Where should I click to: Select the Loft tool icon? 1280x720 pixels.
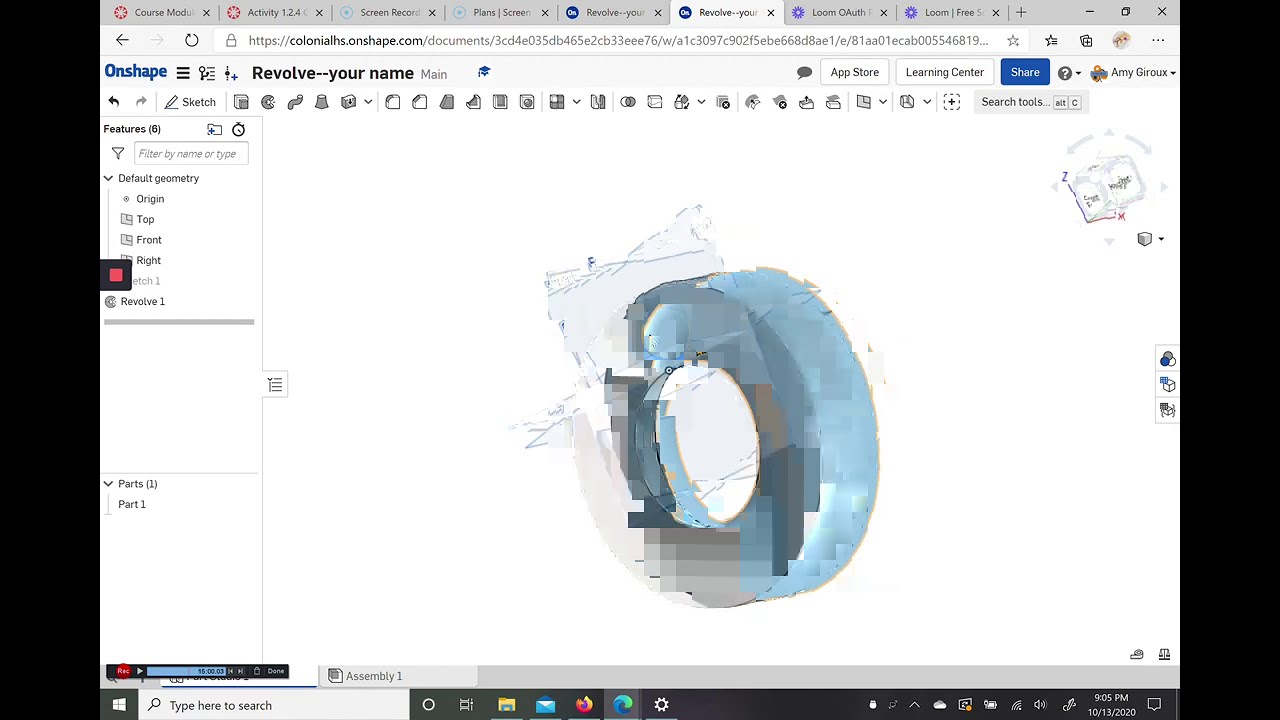point(322,102)
